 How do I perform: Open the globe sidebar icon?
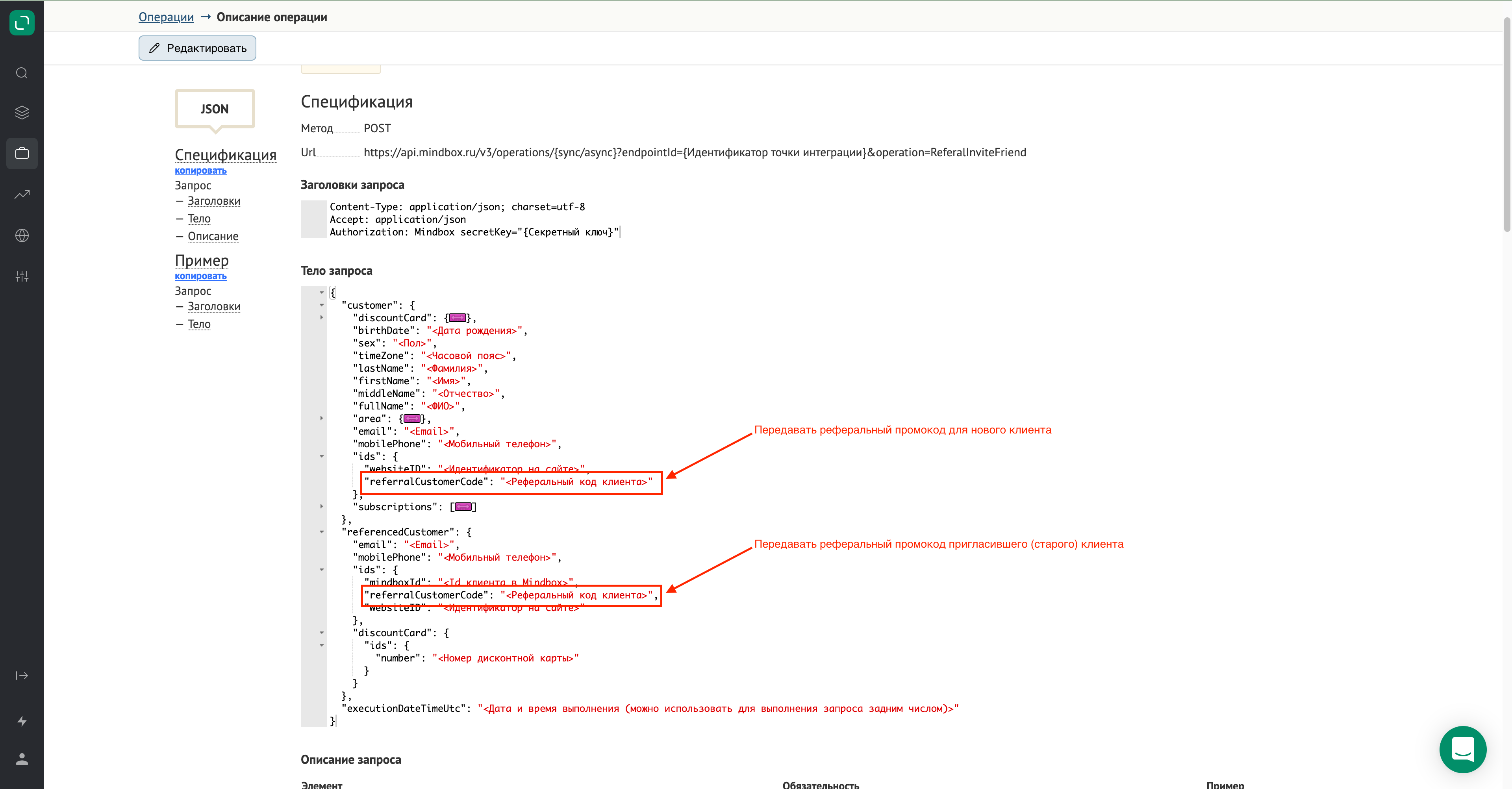pos(22,235)
